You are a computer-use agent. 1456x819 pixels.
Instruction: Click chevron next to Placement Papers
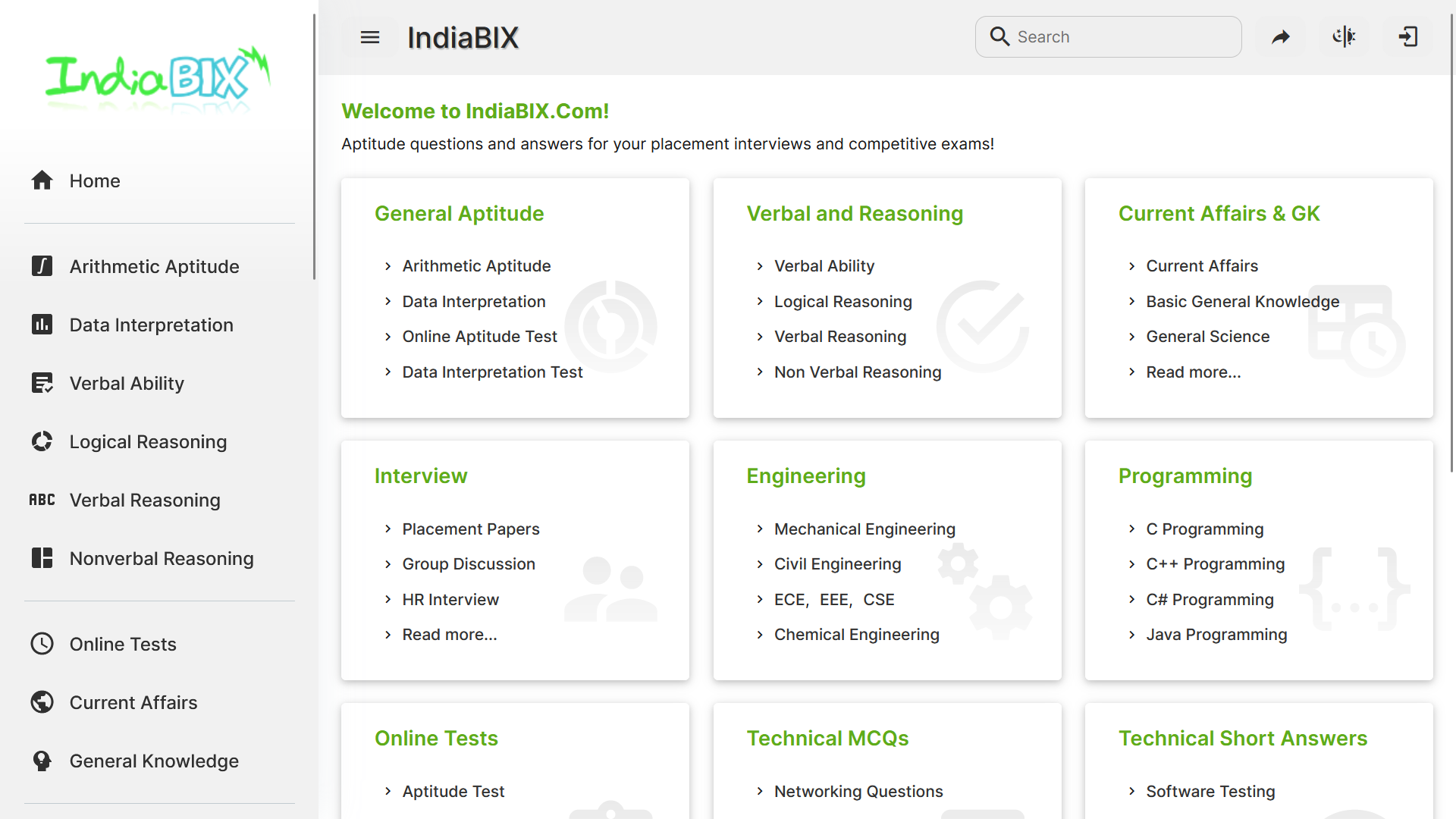click(x=388, y=529)
